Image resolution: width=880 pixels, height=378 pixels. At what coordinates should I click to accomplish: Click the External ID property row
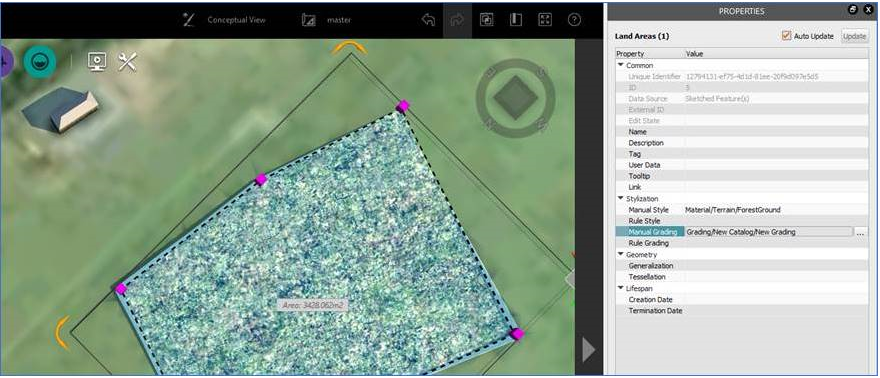point(742,109)
